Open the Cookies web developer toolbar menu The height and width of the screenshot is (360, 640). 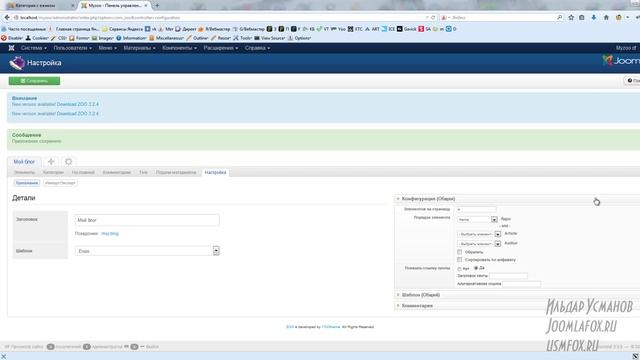(x=37, y=38)
